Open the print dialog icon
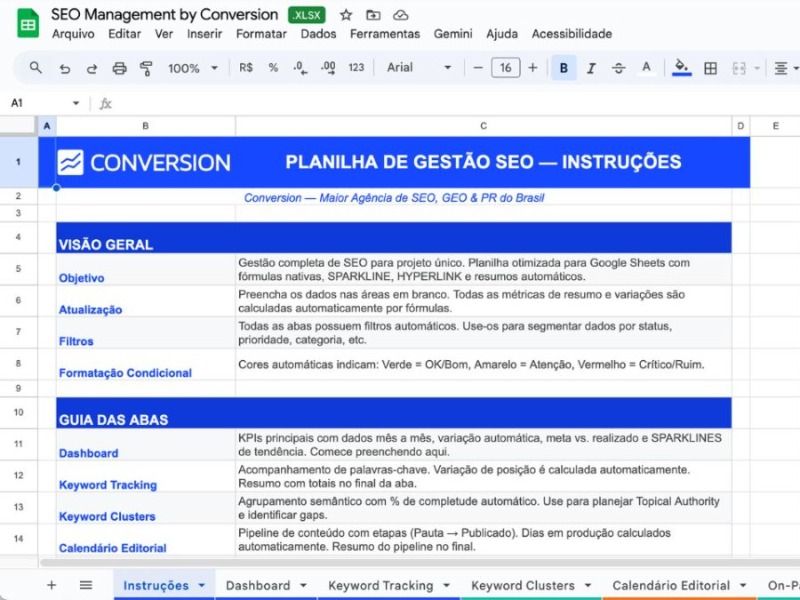 coord(118,68)
